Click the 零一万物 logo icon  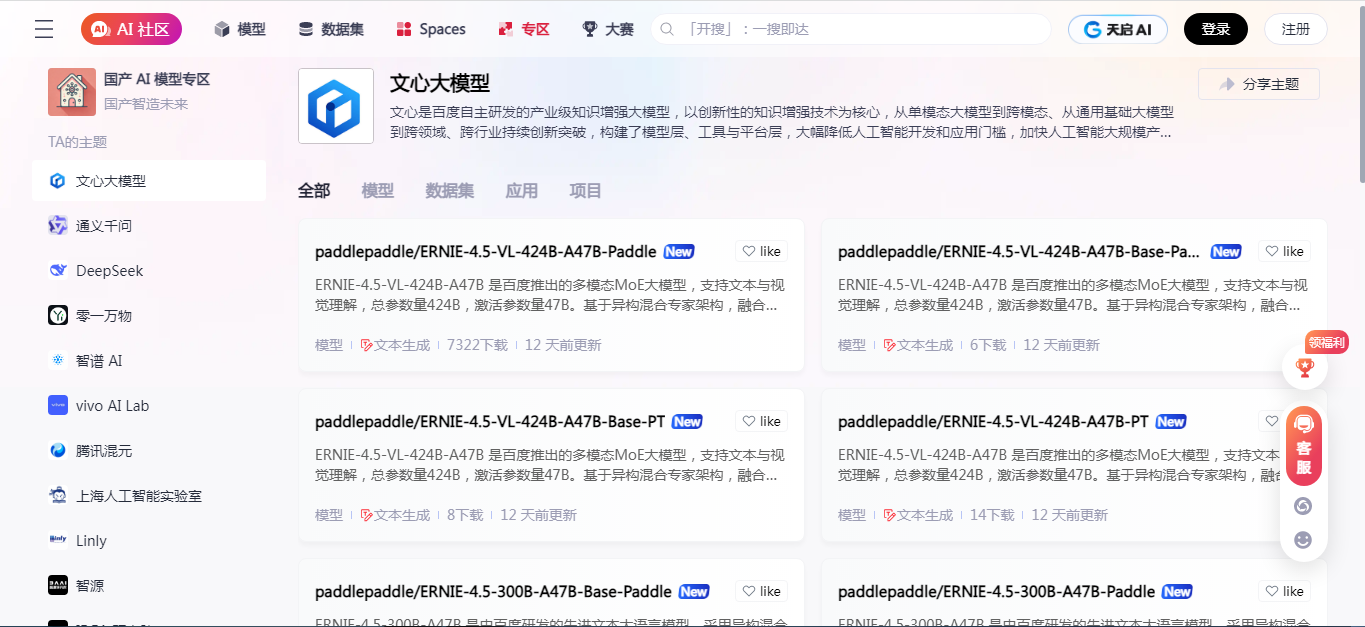tap(58, 316)
